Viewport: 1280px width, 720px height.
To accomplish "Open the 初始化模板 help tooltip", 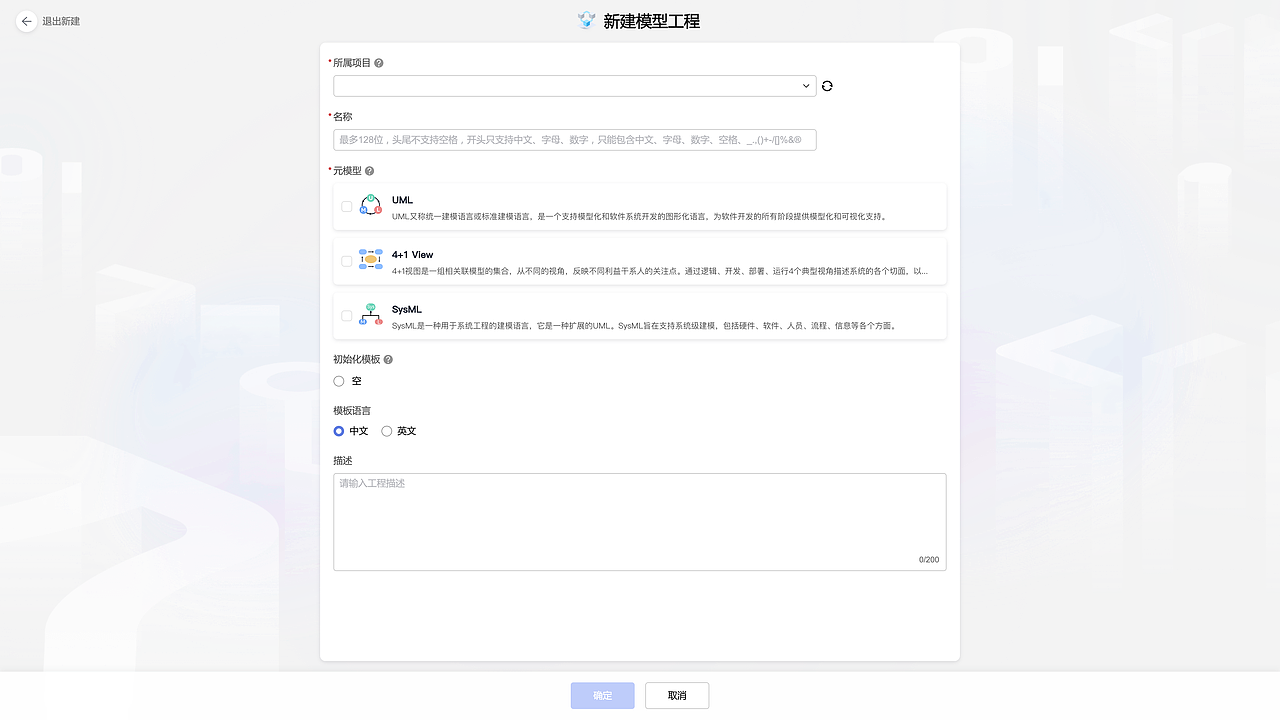I will (387, 359).
